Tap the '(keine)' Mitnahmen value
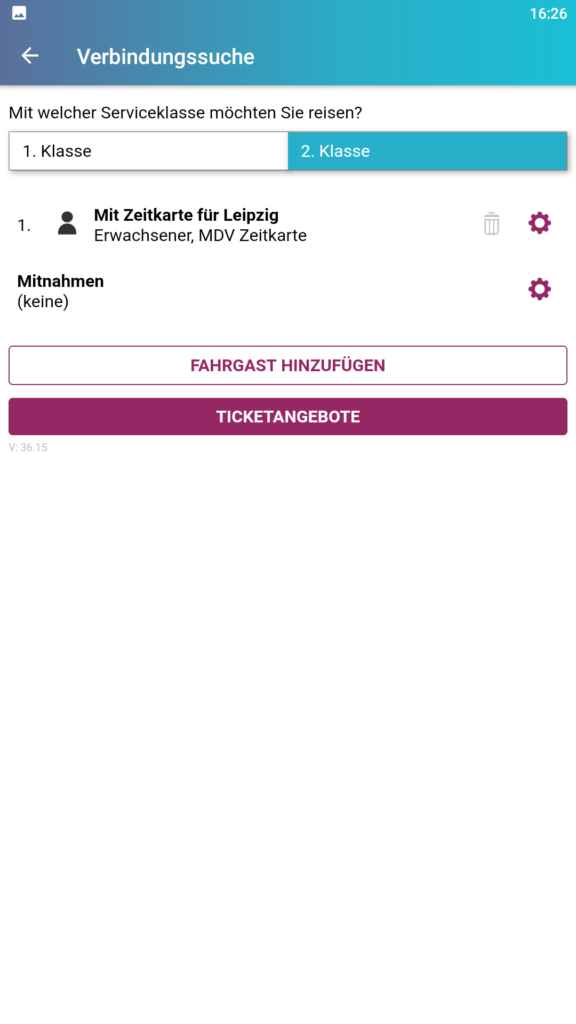Screen dimensions: 576x1024 42,302
